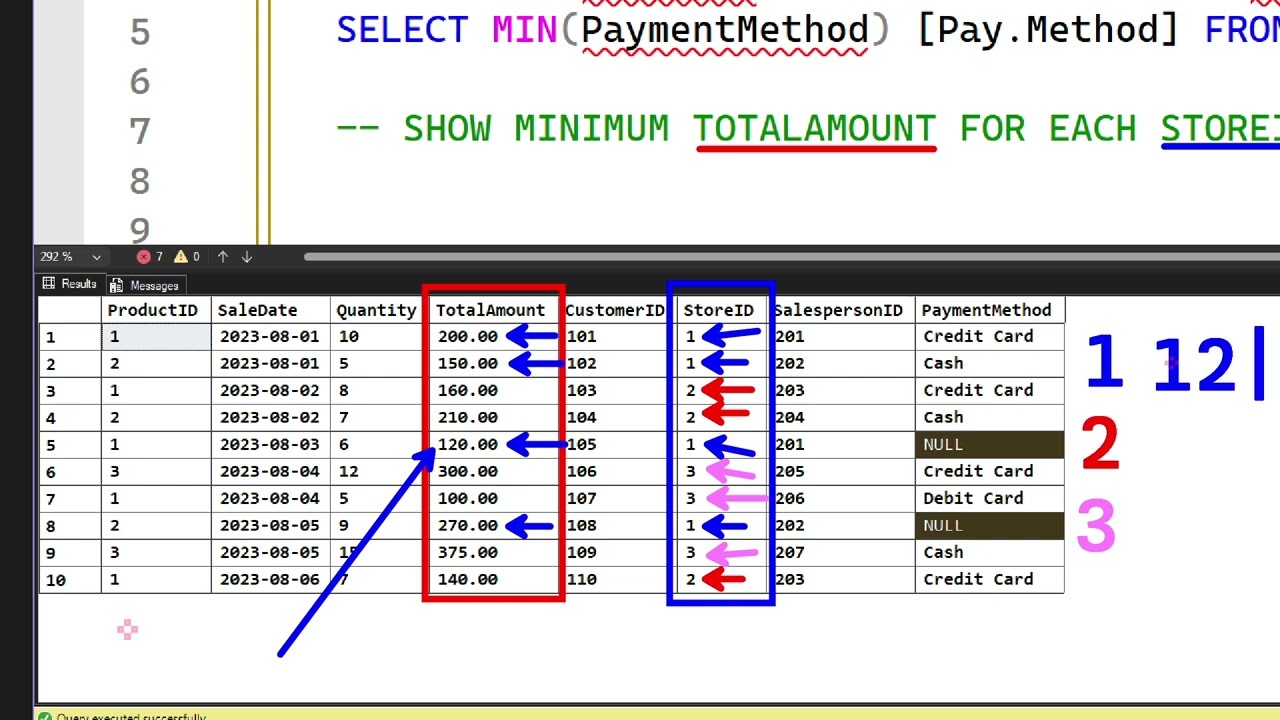
Task: Select NULL PaymentMethod cell in row 5
Action: pos(989,445)
